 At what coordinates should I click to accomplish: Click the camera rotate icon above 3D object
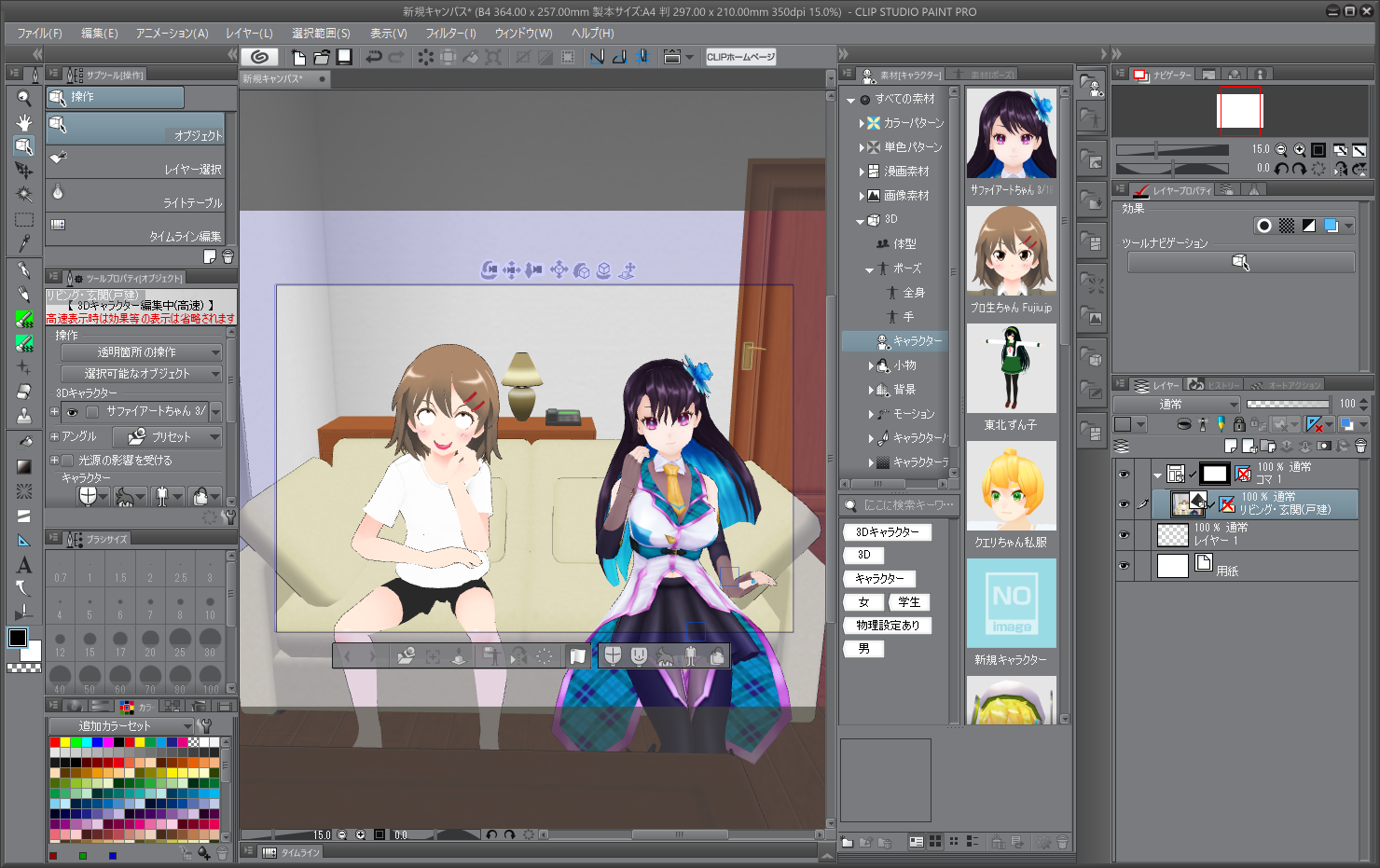point(489,269)
